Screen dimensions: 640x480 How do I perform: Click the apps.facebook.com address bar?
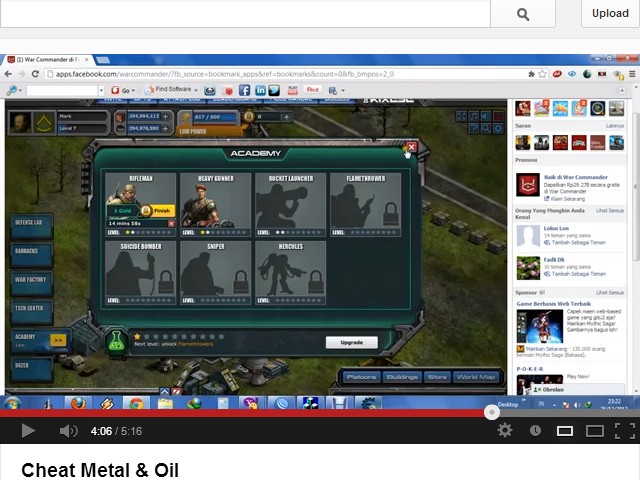(x=286, y=74)
